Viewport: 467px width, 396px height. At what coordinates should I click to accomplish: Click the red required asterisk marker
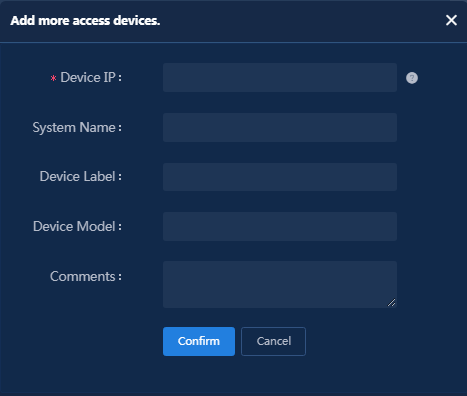(53, 79)
